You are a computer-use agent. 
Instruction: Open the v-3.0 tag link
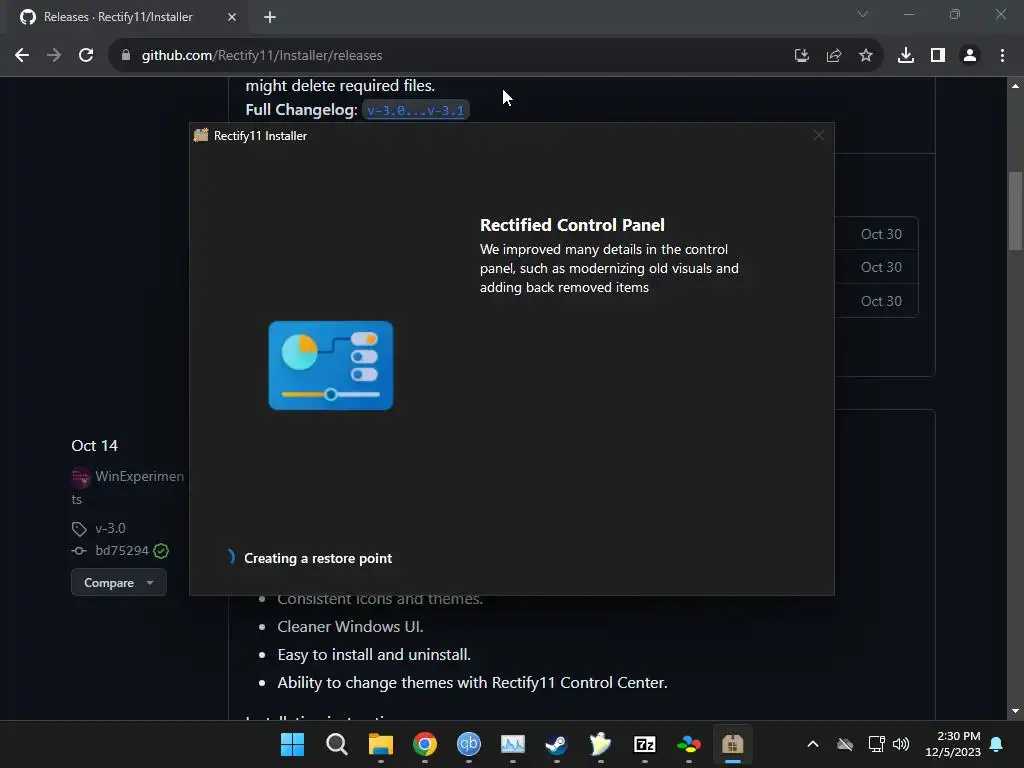(x=110, y=528)
